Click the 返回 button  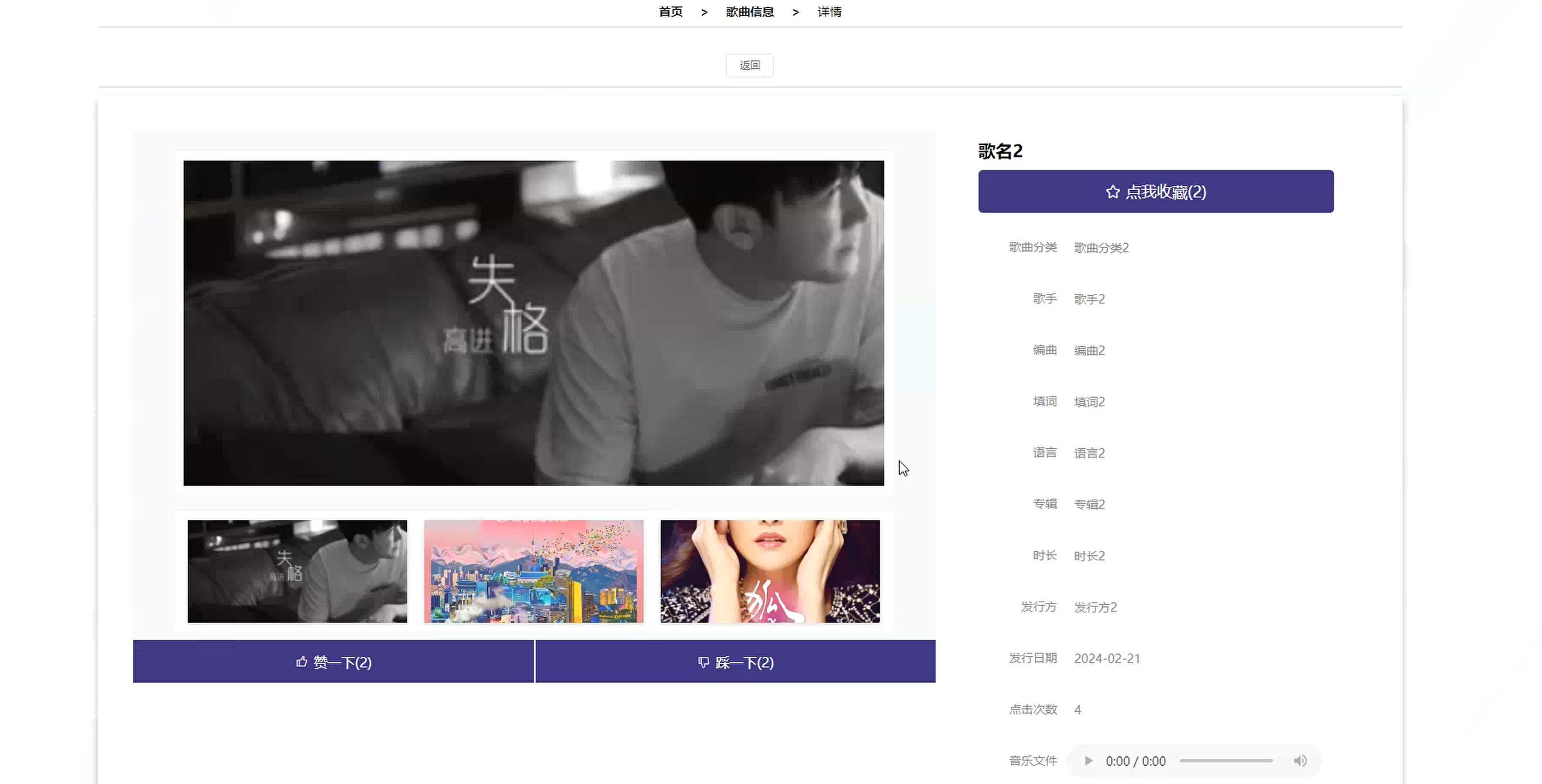(x=749, y=65)
